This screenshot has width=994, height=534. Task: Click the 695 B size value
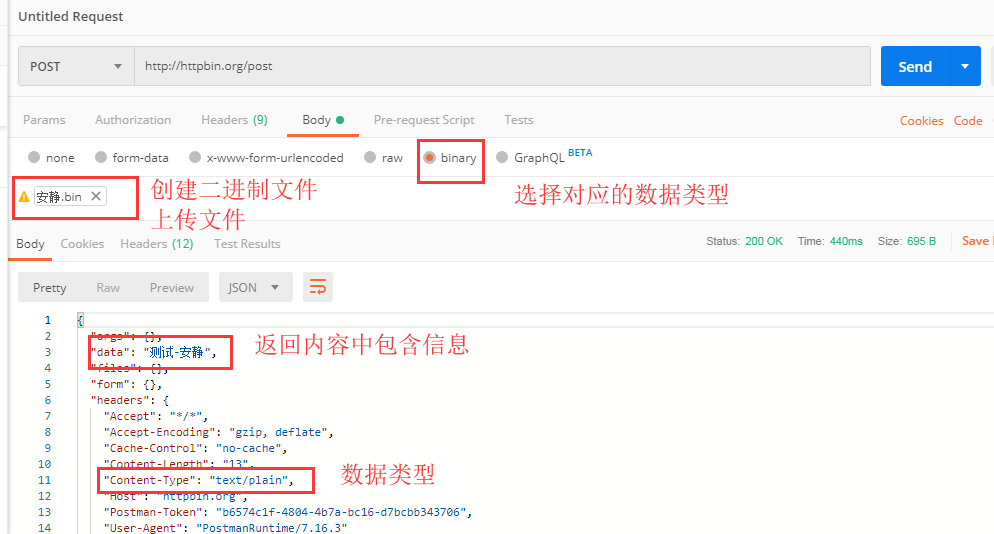pyautogui.click(x=921, y=241)
